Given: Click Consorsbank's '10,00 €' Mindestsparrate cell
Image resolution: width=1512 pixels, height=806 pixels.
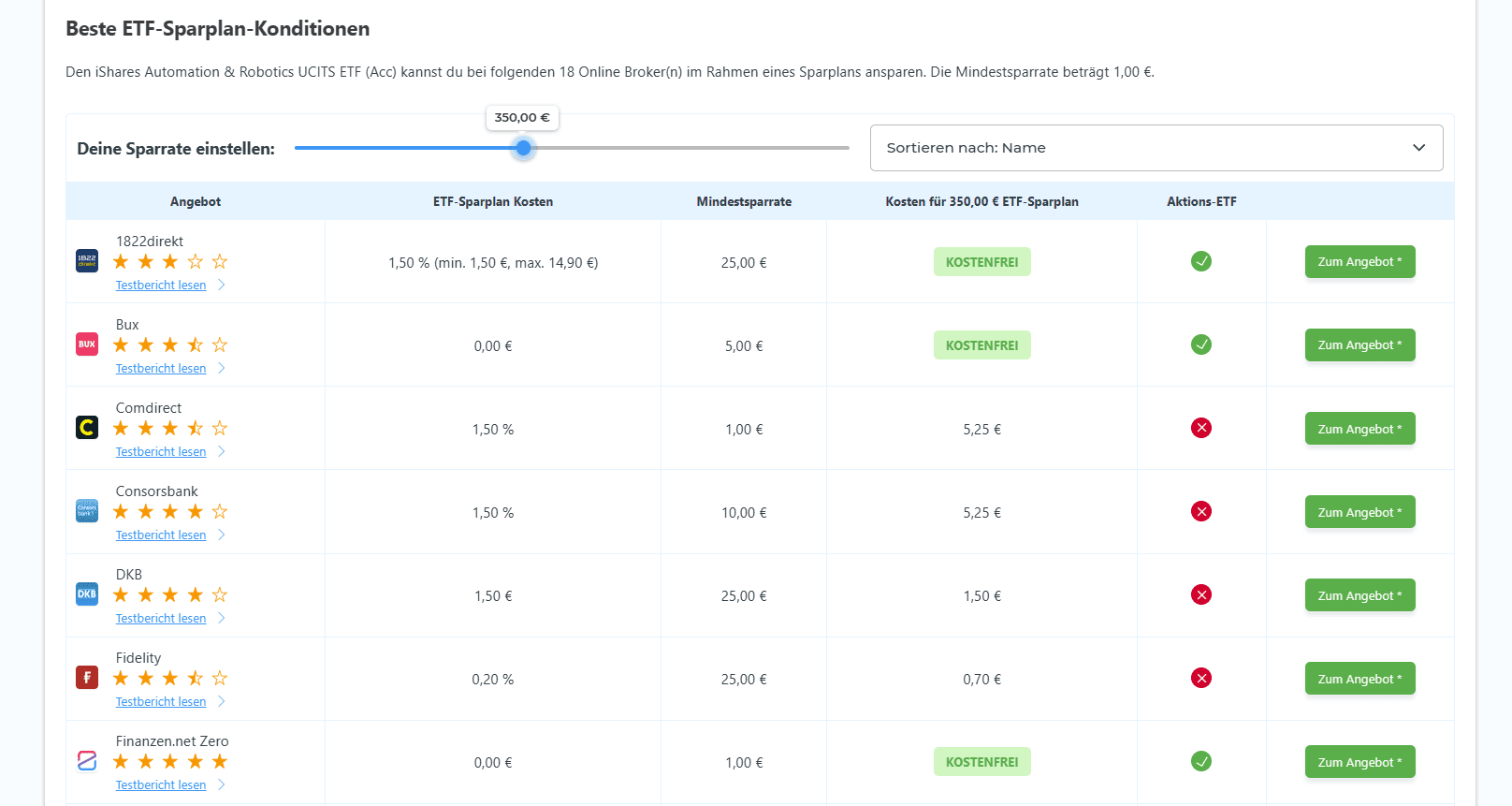Looking at the screenshot, I should click(744, 513).
